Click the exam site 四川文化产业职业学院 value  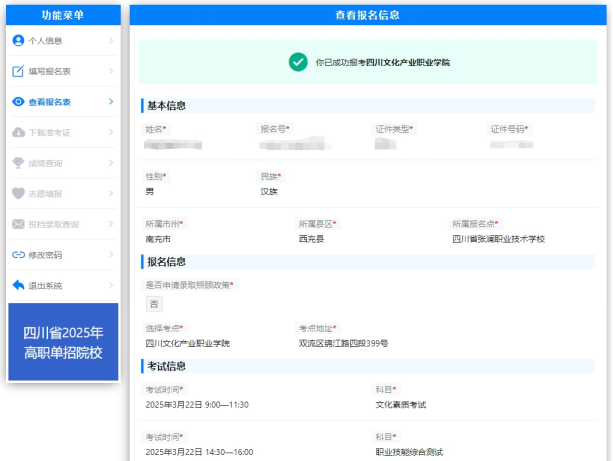pyautogui.click(x=188, y=343)
